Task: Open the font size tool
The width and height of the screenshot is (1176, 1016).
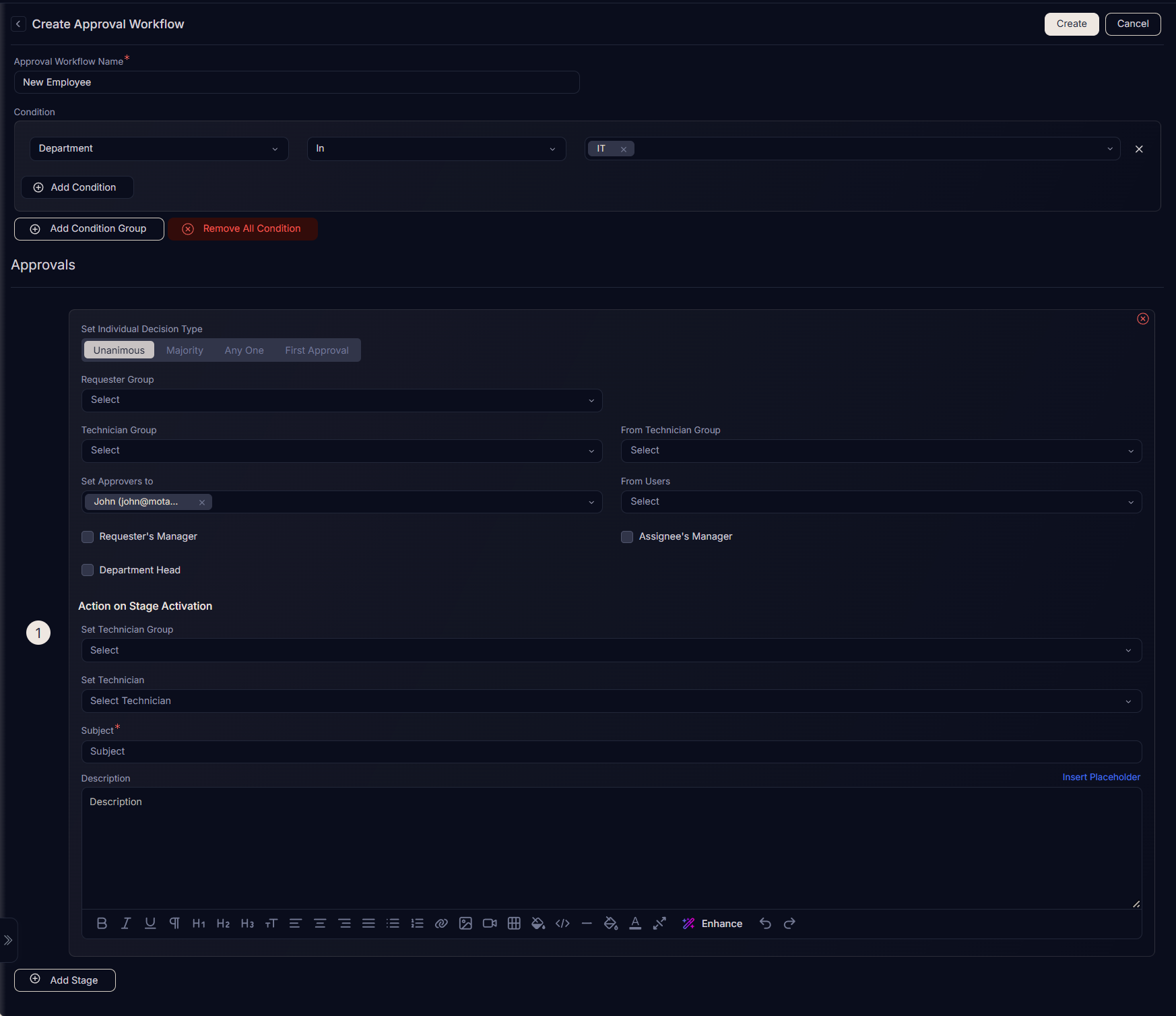Action: coord(271,924)
